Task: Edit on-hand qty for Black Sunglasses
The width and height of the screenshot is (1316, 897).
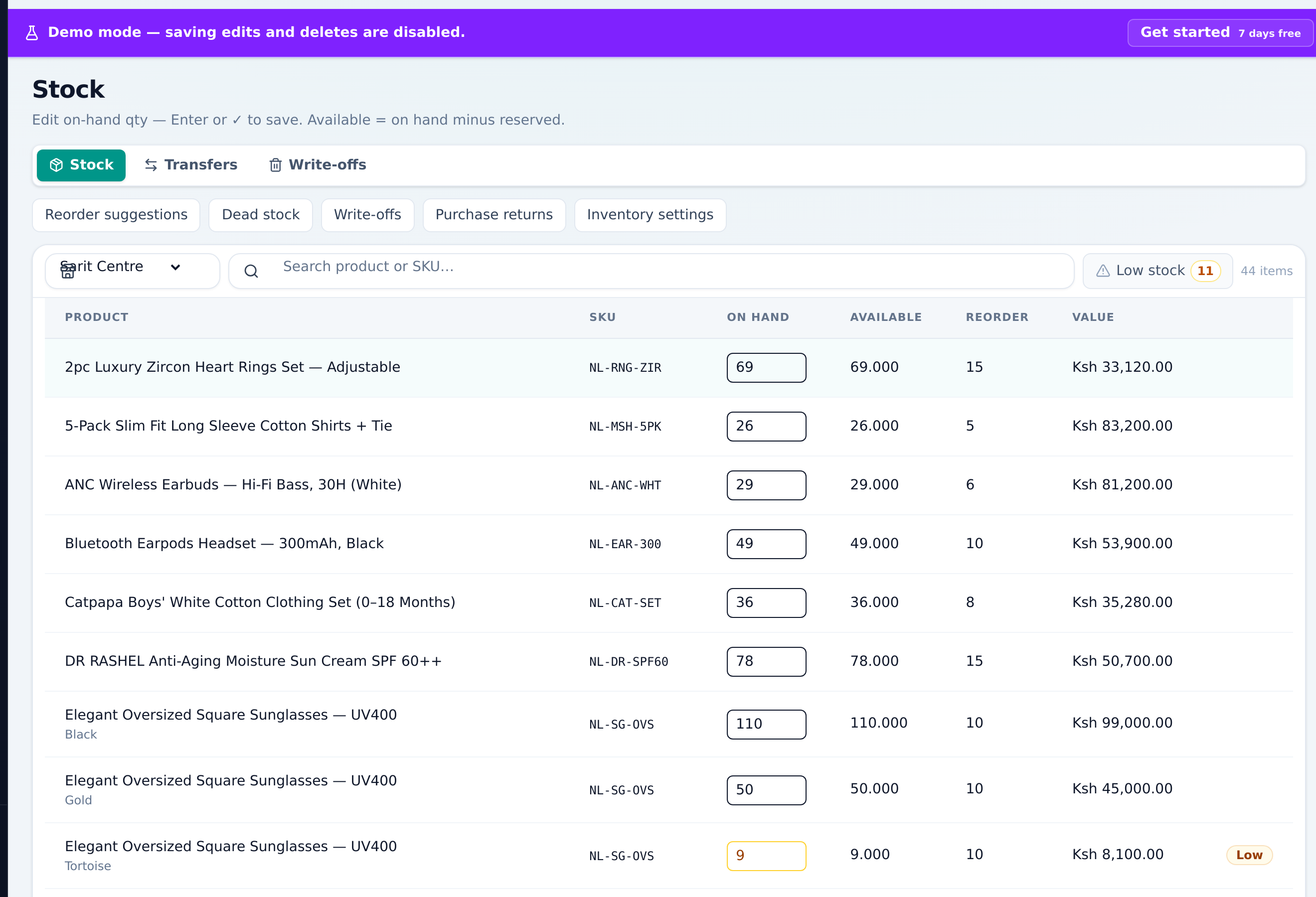Action: point(766,725)
